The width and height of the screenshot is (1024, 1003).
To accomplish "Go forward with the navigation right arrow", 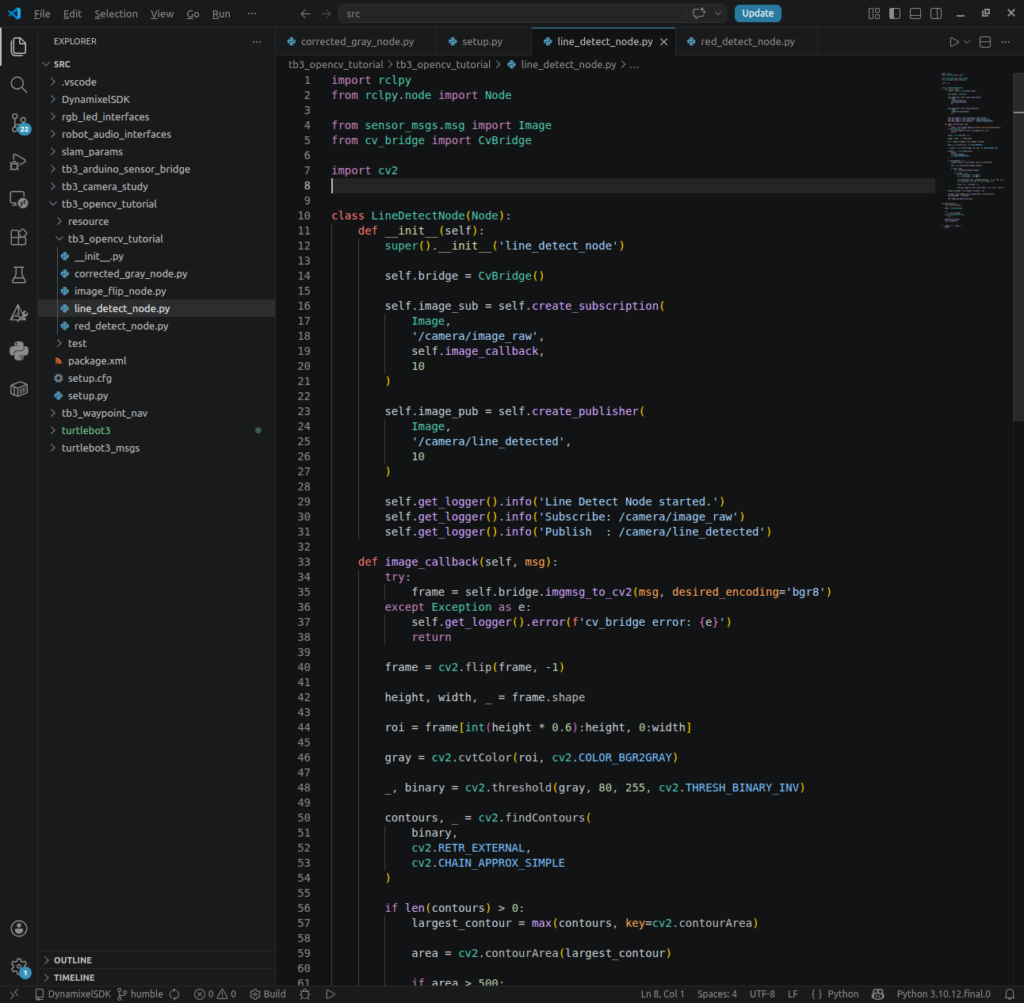I will click(x=325, y=14).
